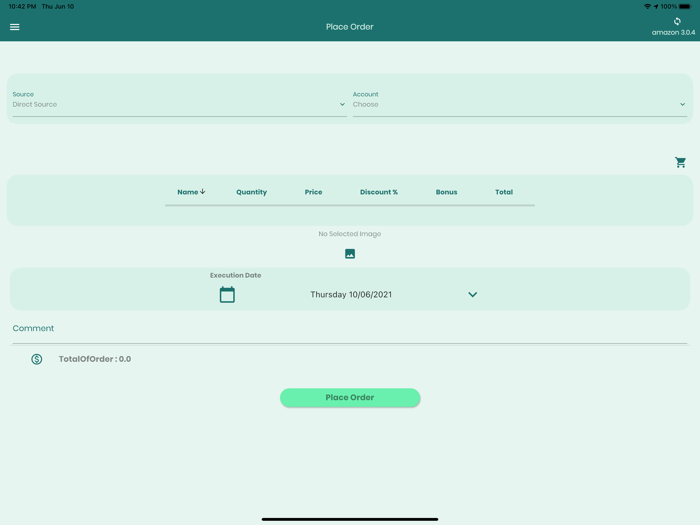The image size is (700, 525).
Task: Tap the location arrow status icon
Action: [656, 6]
